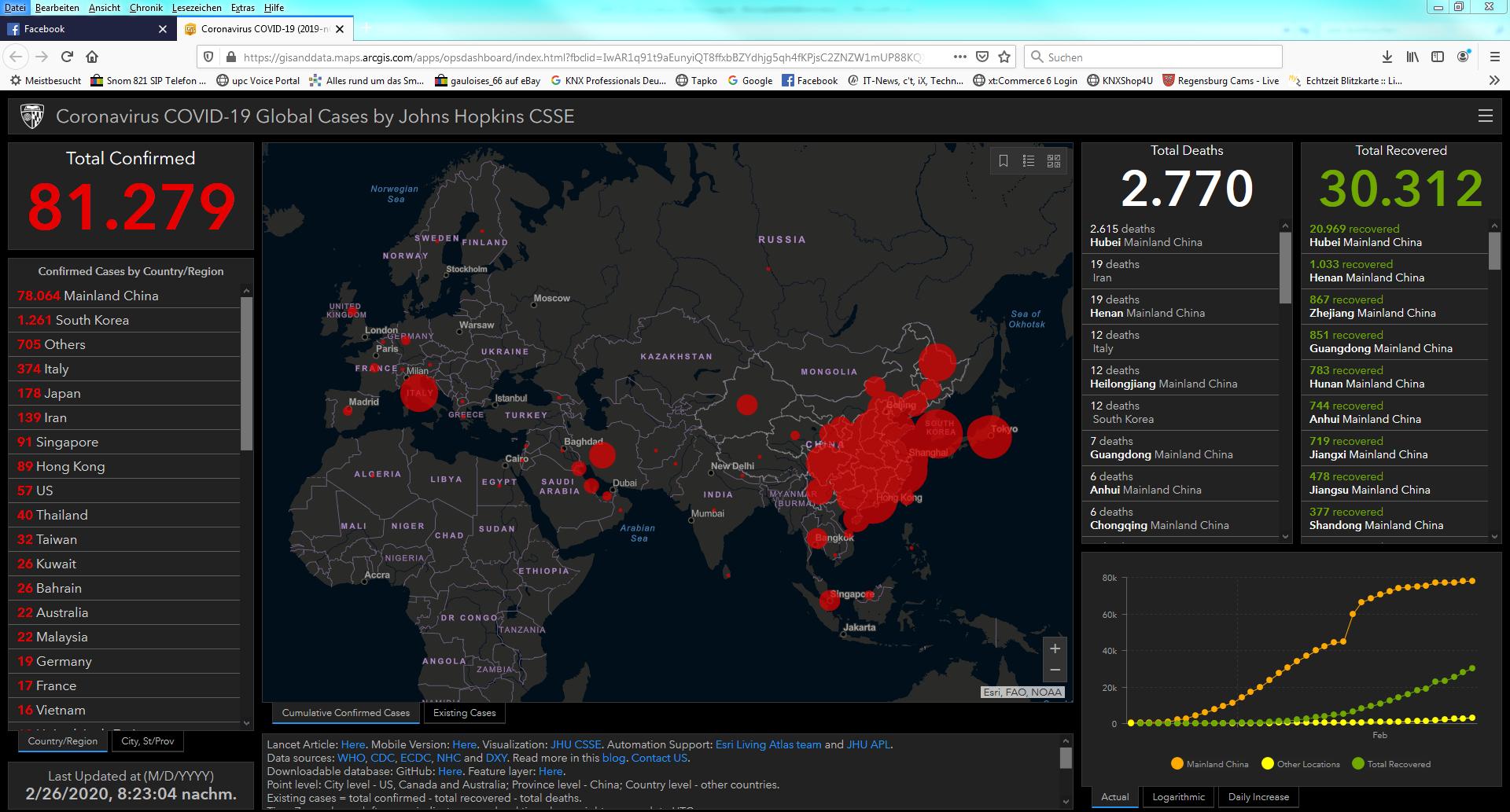1510x812 pixels.
Task: Open the JHU CSSE visualization link
Action: pos(576,744)
